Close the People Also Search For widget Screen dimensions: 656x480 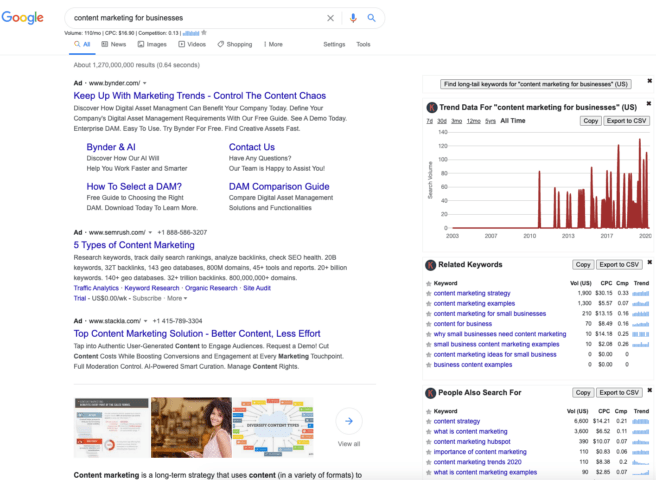649,390
